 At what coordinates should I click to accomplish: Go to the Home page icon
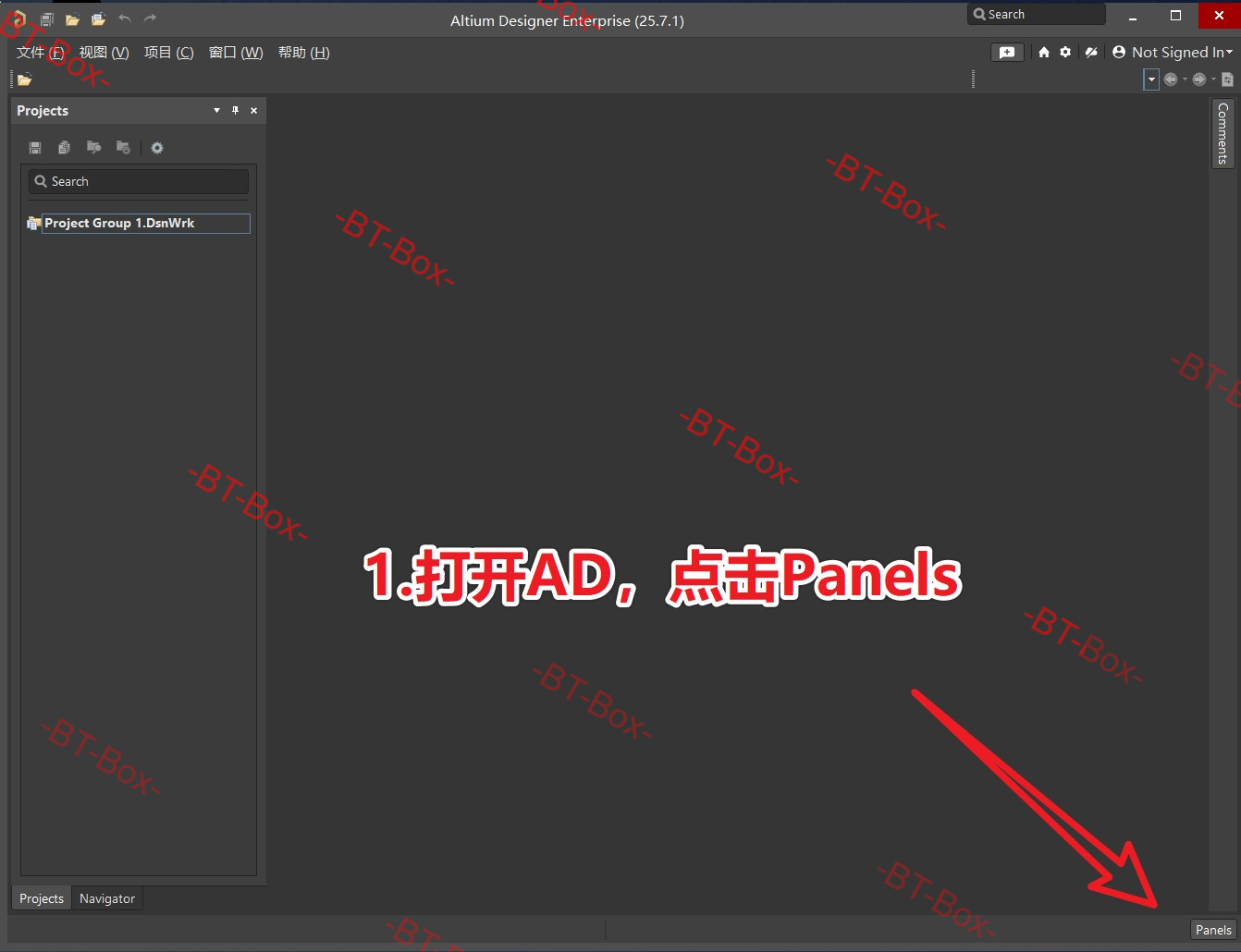(x=1044, y=53)
